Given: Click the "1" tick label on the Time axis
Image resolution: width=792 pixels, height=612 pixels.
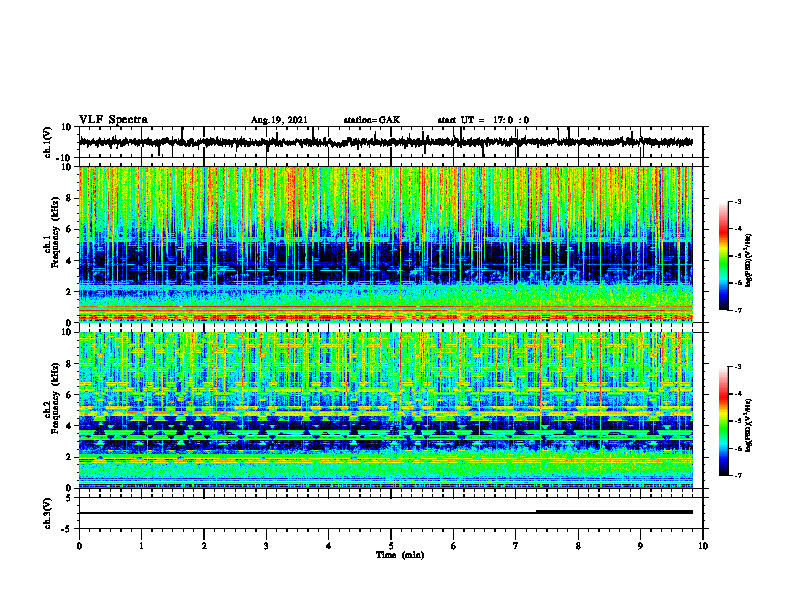Looking at the screenshot, I should (141, 546).
